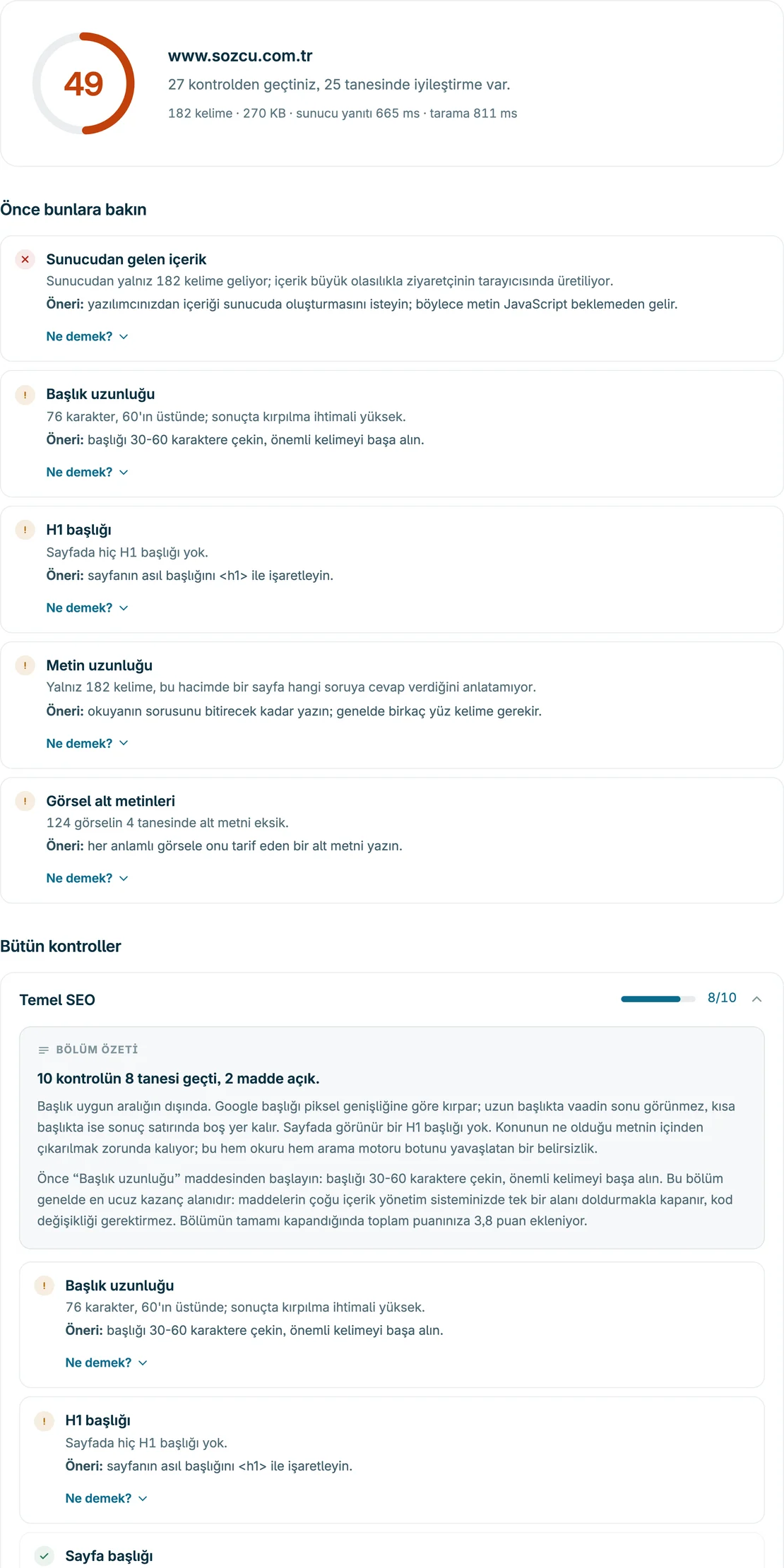Click the Temel SEO 8/10 progress bar

click(x=658, y=999)
